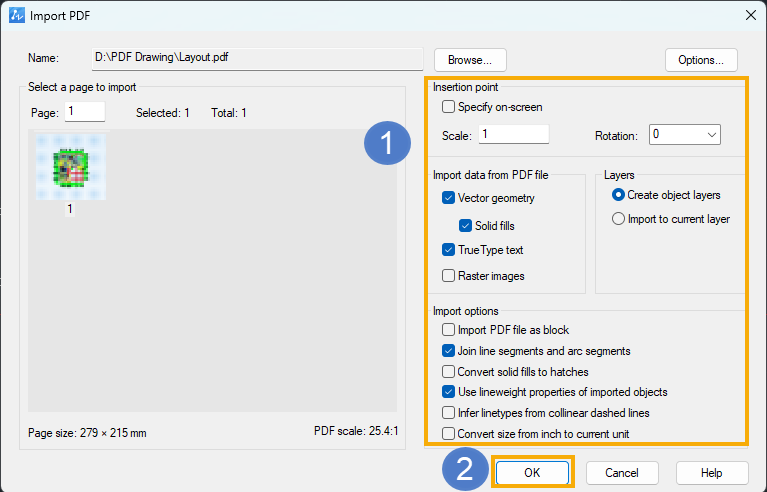Screen dimensions: 767x492
Task: Expand the Rotation dropdown
Action: pos(685,134)
